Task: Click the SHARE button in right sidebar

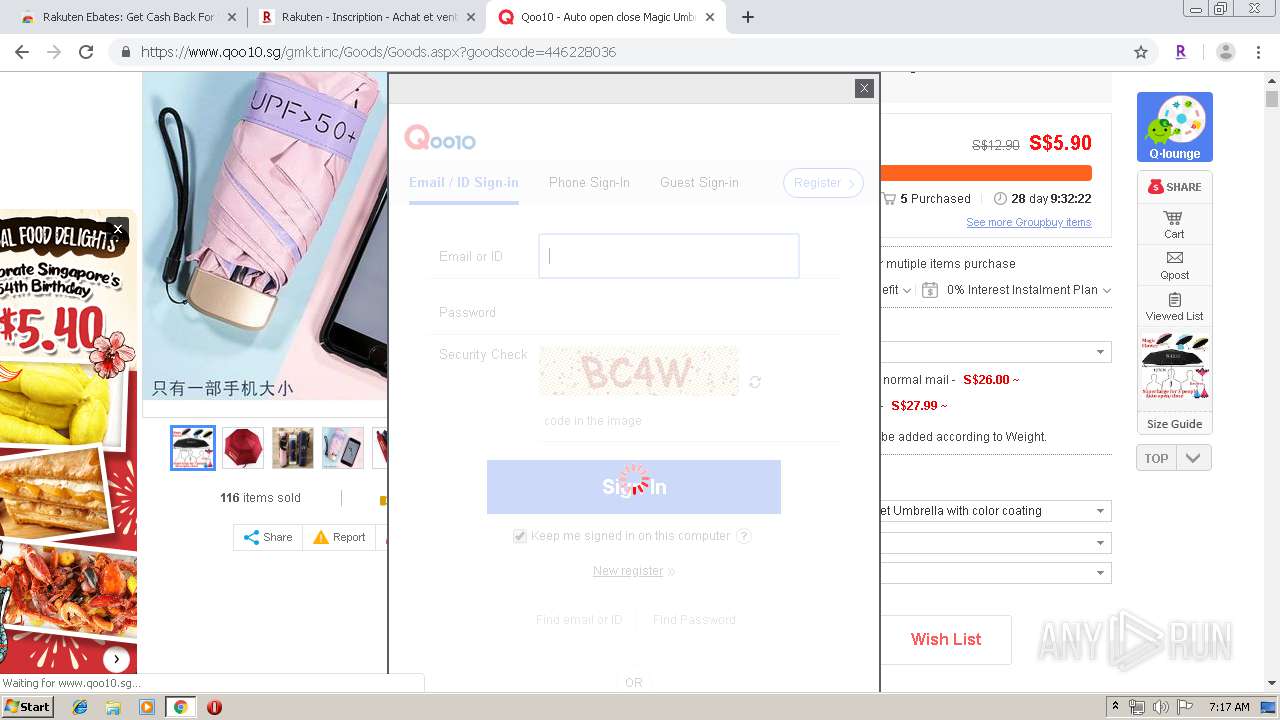Action: click(x=1174, y=187)
